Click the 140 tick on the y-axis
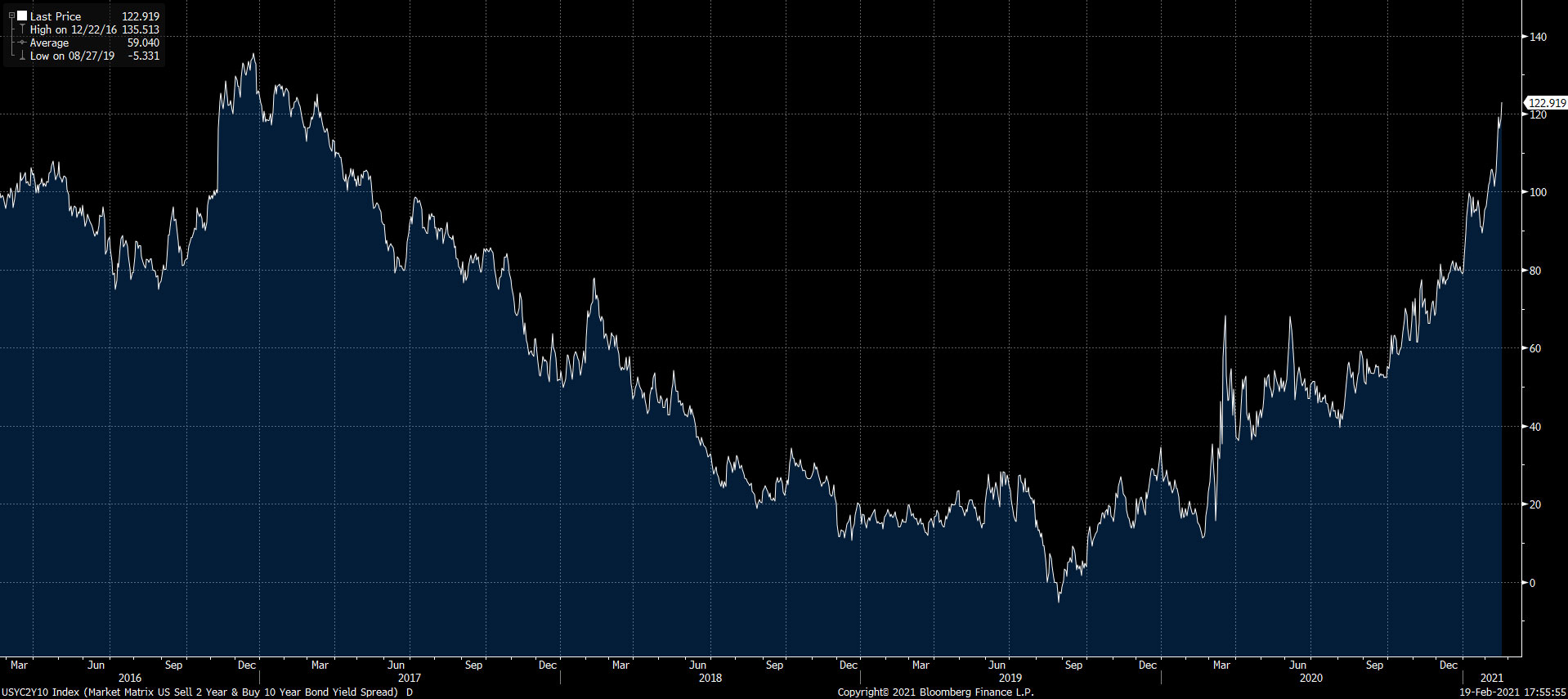 coord(1538,37)
